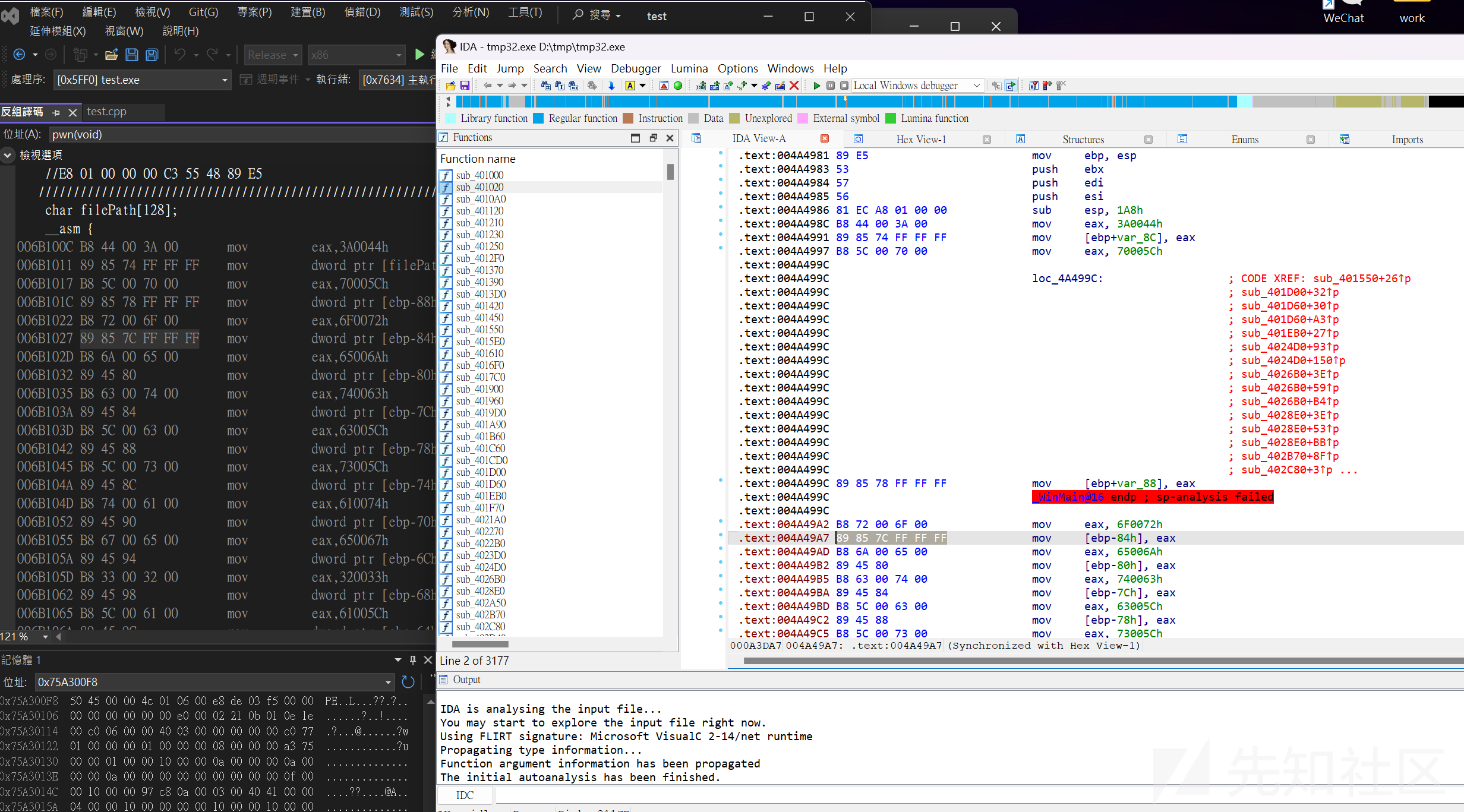Screen dimensions: 1464x812
Task: Click the Instruction legend color swatch
Action: pos(628,118)
